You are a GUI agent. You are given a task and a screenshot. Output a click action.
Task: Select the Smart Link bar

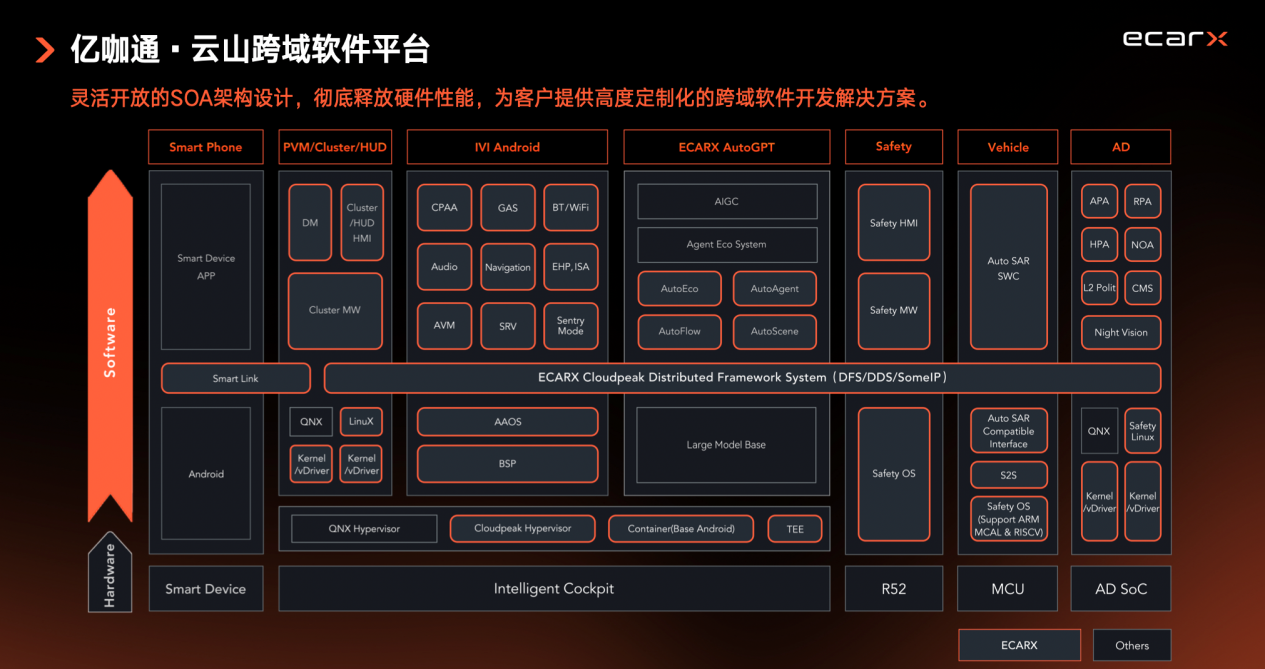tap(236, 379)
